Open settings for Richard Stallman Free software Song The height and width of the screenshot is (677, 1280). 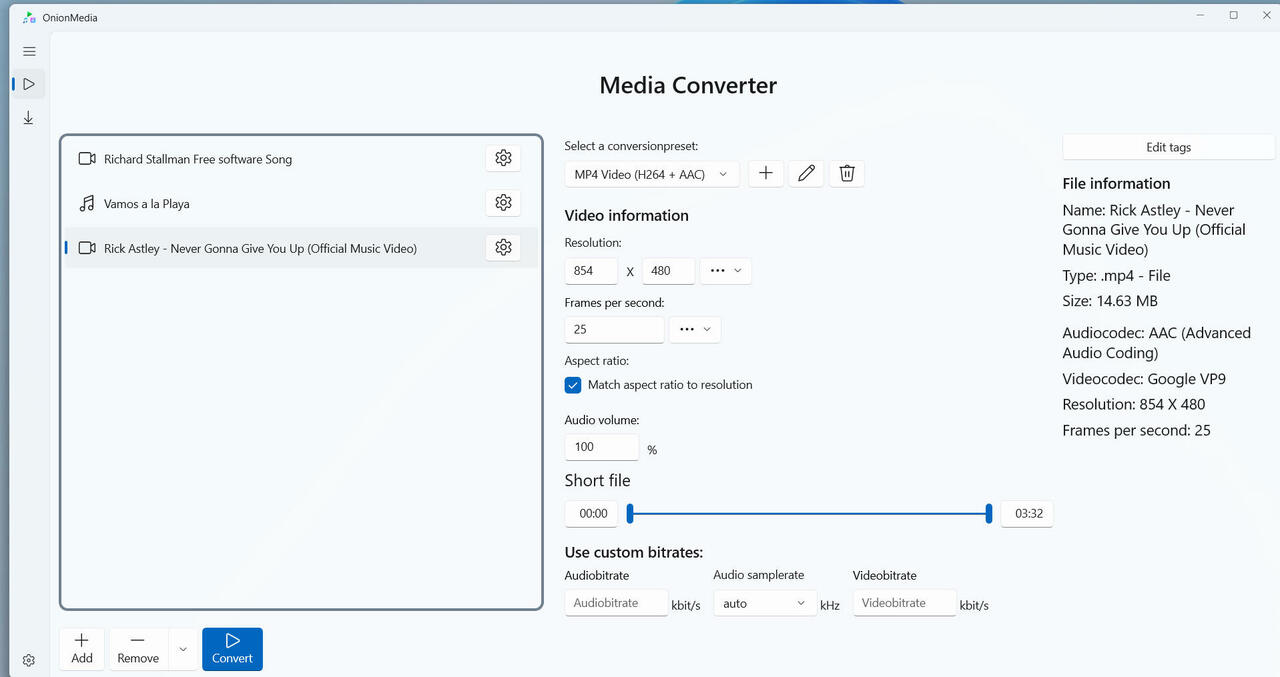tap(503, 158)
